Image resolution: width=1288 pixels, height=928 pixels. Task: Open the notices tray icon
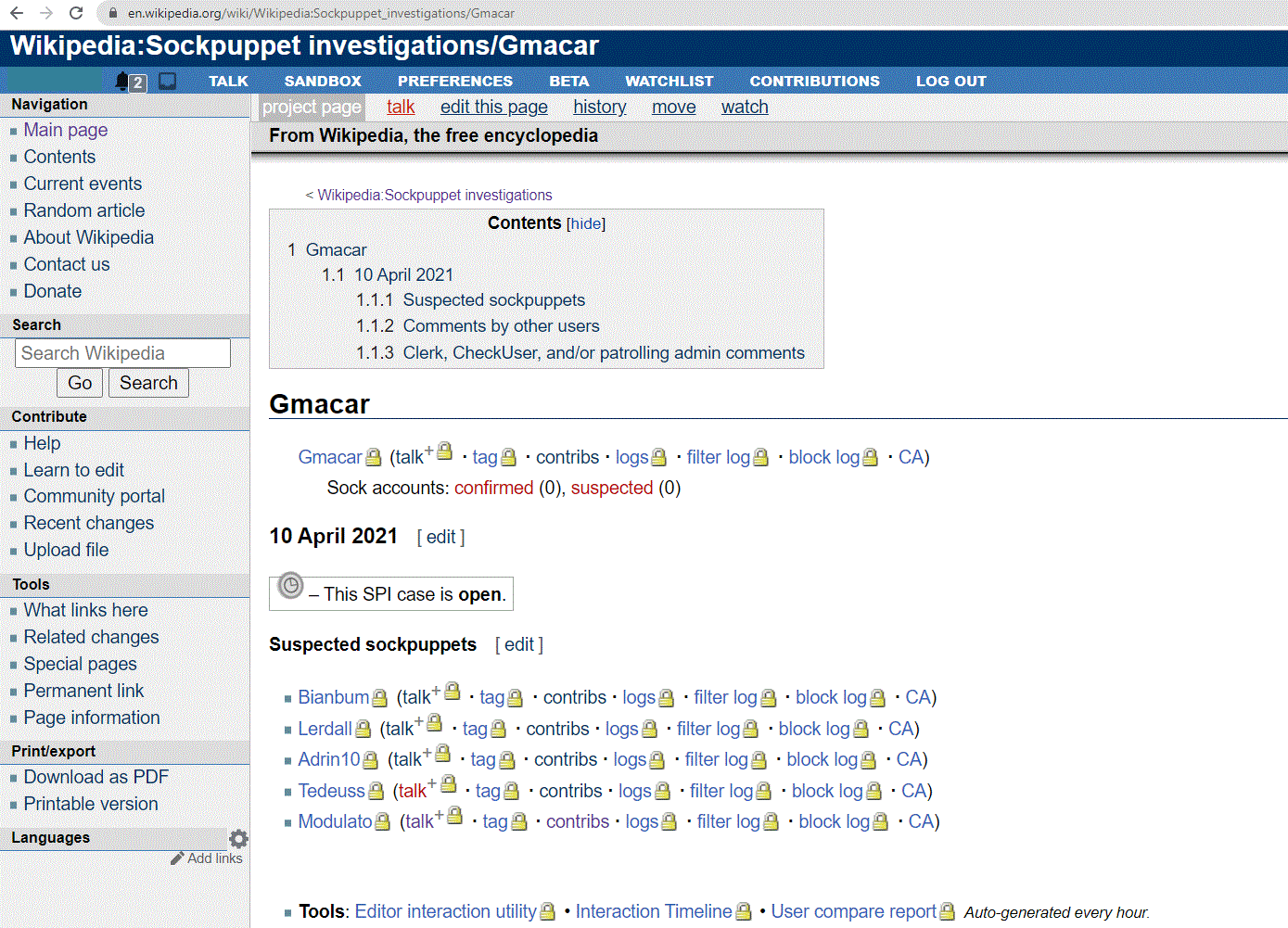168,81
